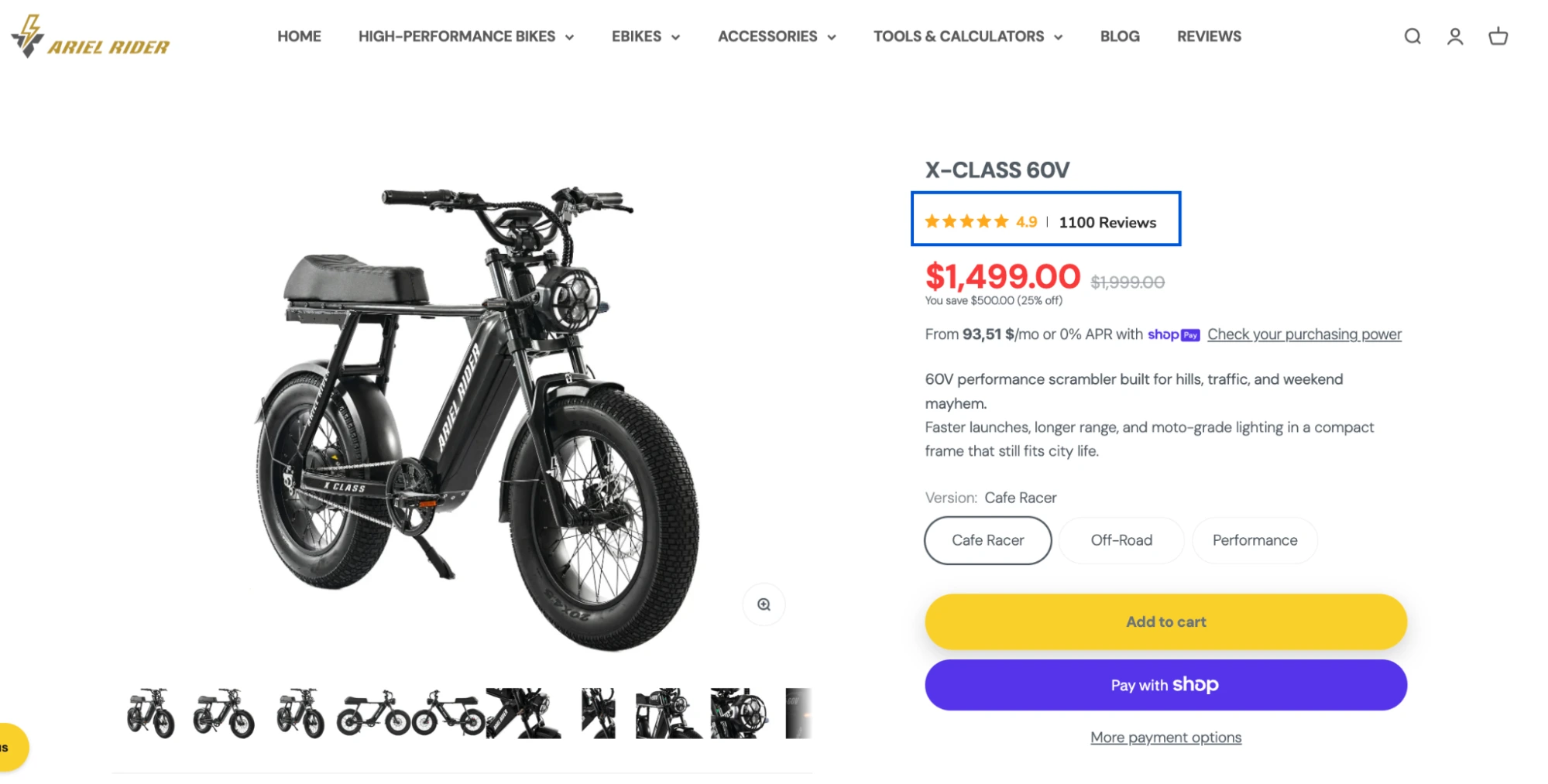Select HOME in the navigation bar
This screenshot has height=784, width=1548.
299,36
